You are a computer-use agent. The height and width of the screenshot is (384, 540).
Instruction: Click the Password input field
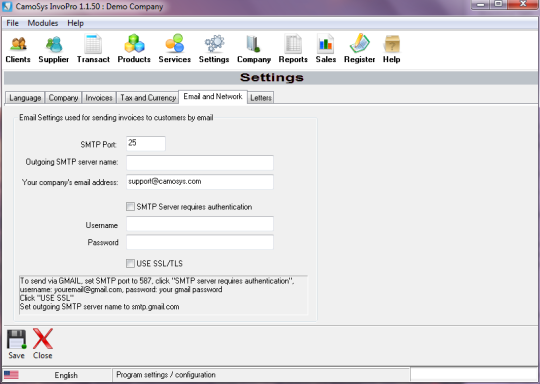click(x=200, y=242)
